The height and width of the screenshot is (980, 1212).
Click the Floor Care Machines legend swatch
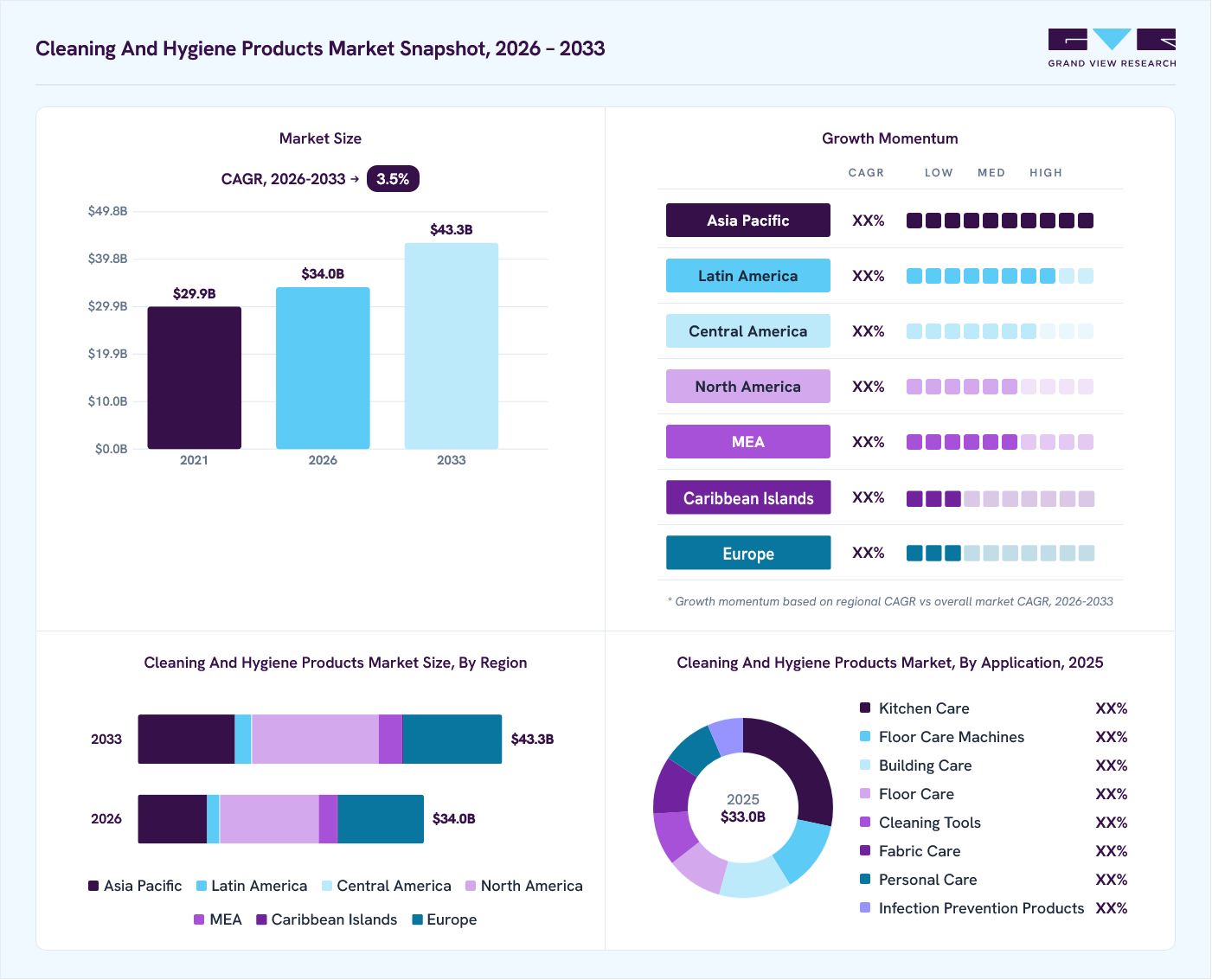tap(865, 736)
